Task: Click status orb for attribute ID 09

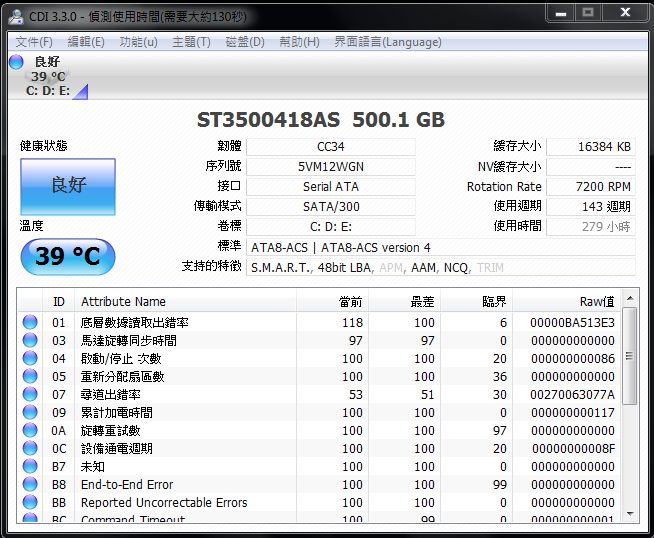Action: (x=30, y=412)
